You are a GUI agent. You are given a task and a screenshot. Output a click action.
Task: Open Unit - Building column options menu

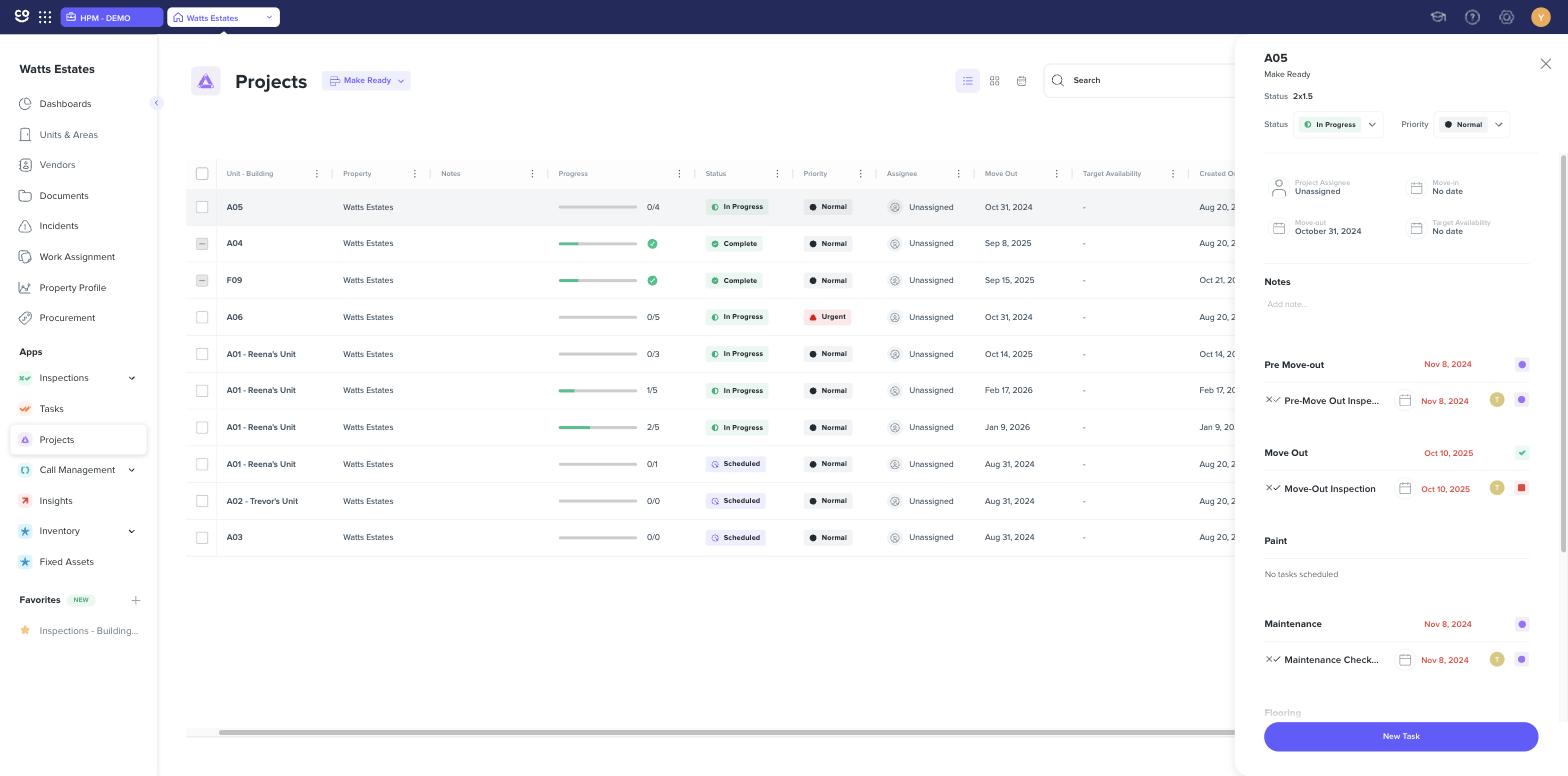tap(317, 174)
